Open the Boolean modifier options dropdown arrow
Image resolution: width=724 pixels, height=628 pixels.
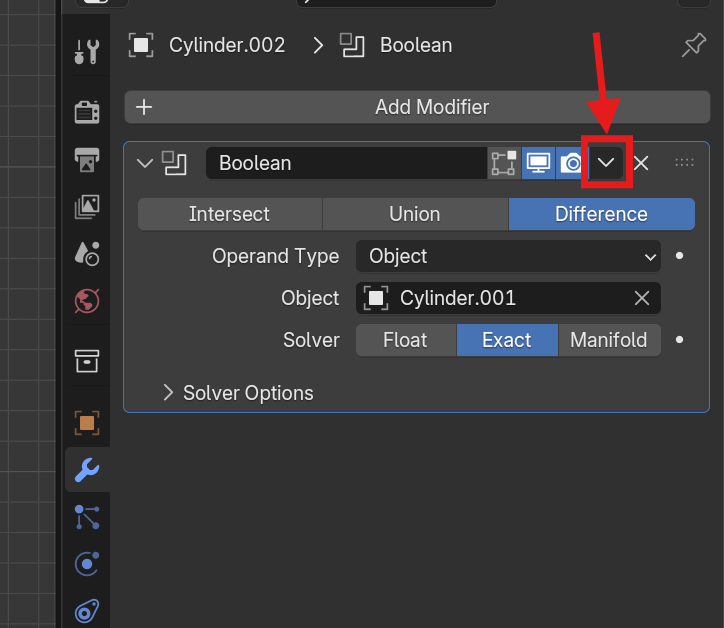pyautogui.click(x=606, y=163)
